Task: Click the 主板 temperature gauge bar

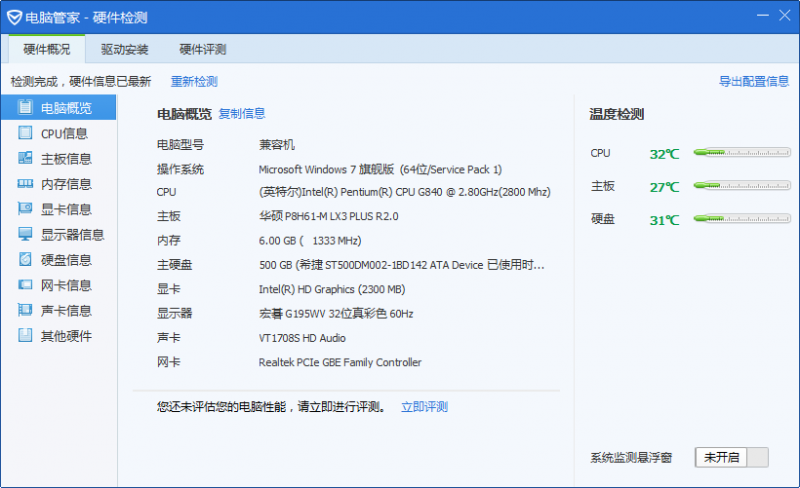Action: 742,185
